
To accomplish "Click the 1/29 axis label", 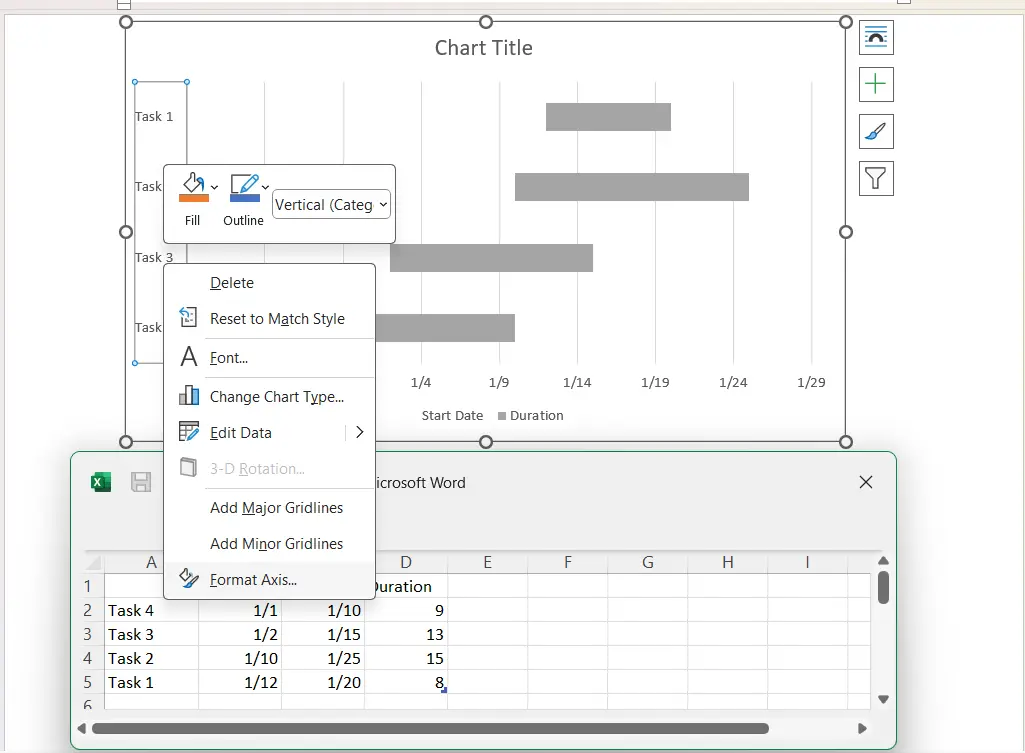I will pyautogui.click(x=811, y=382).
